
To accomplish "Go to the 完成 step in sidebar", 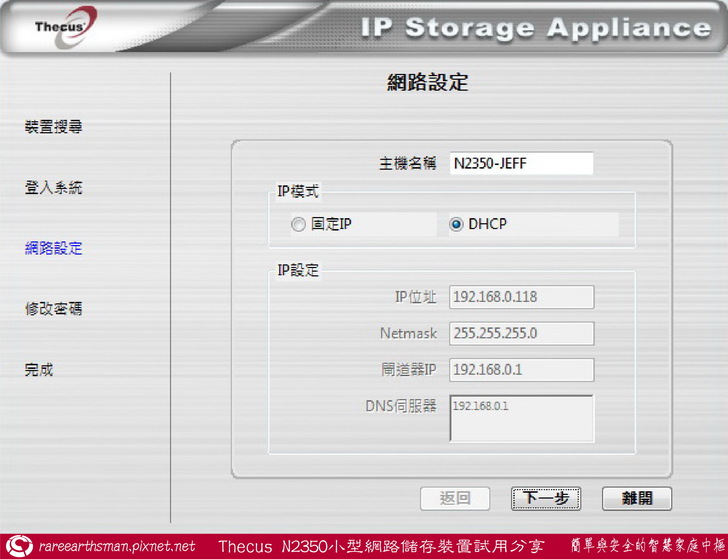I will (39, 370).
